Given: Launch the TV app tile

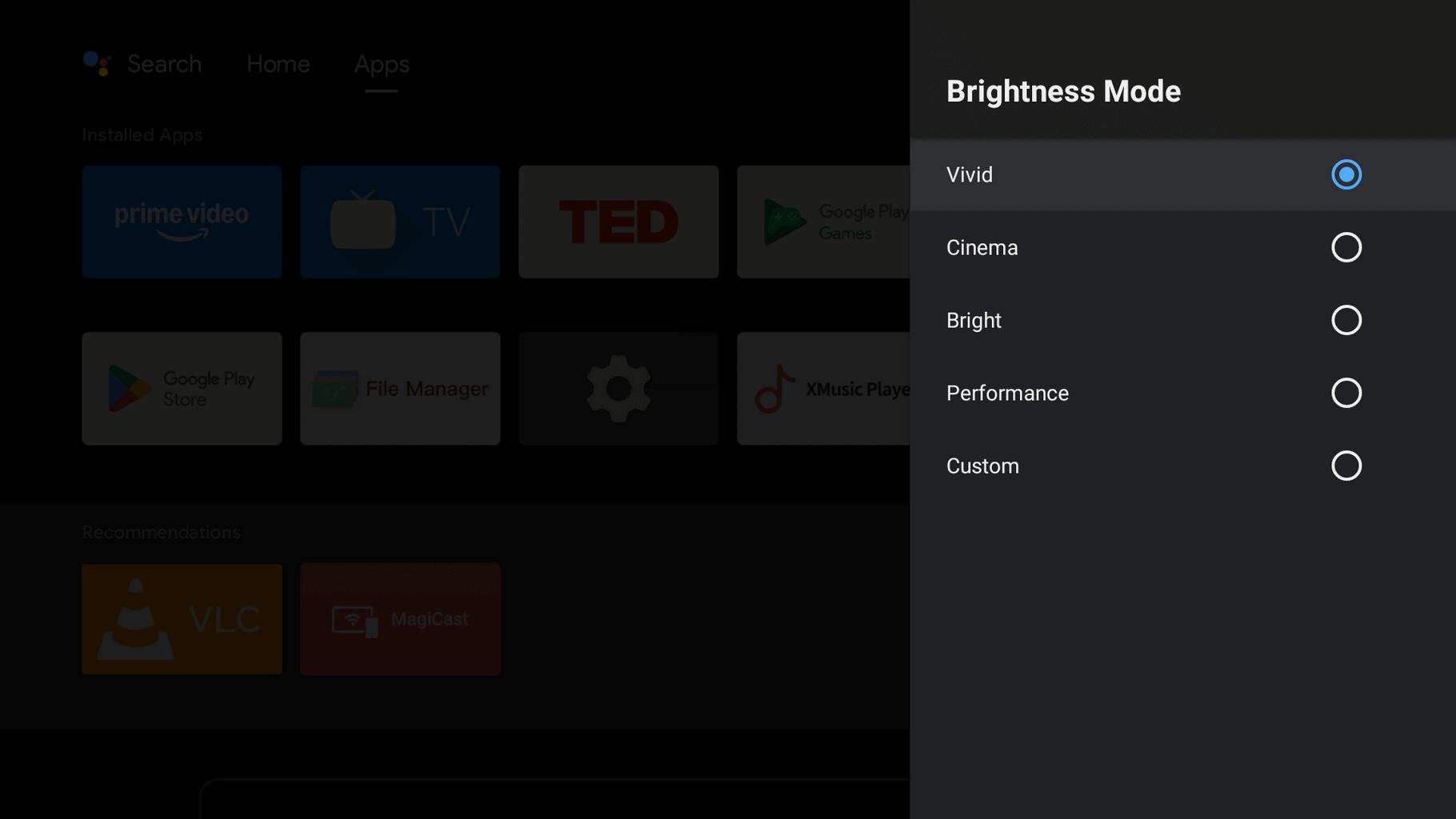Looking at the screenshot, I should (x=400, y=222).
